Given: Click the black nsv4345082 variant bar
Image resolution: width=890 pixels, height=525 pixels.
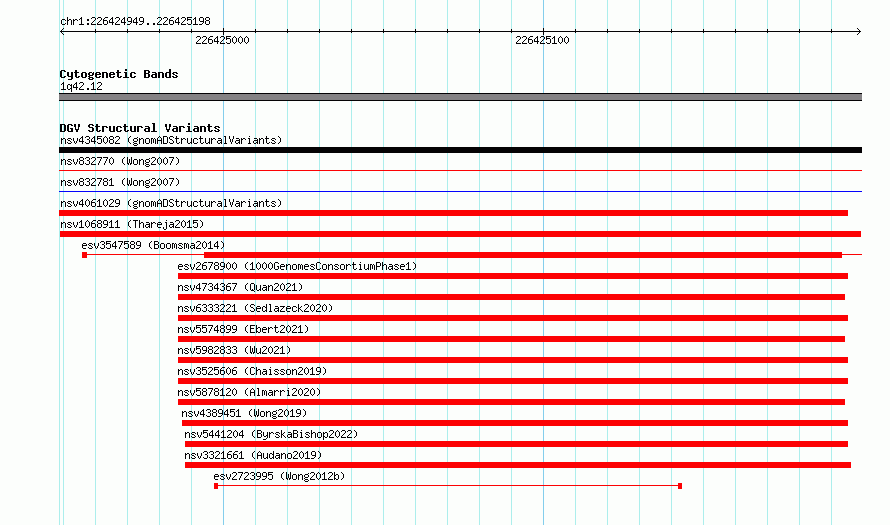Looking at the screenshot, I should 460,150.
